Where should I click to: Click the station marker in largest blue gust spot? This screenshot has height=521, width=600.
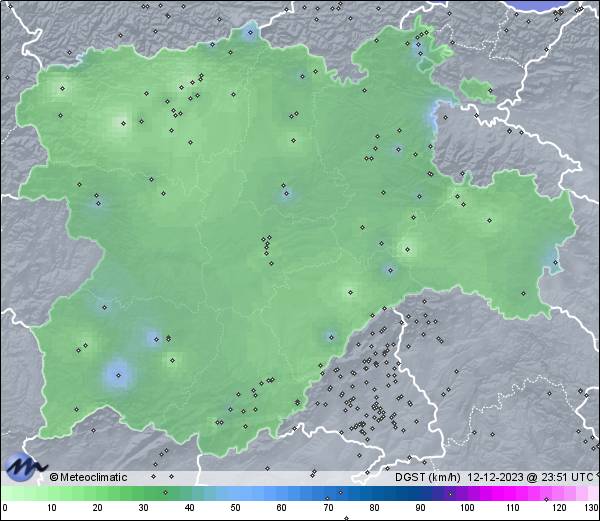pos(118,375)
